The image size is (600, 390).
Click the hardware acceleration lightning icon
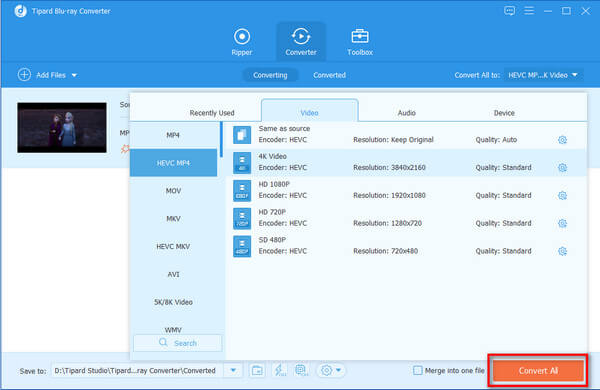coord(280,370)
